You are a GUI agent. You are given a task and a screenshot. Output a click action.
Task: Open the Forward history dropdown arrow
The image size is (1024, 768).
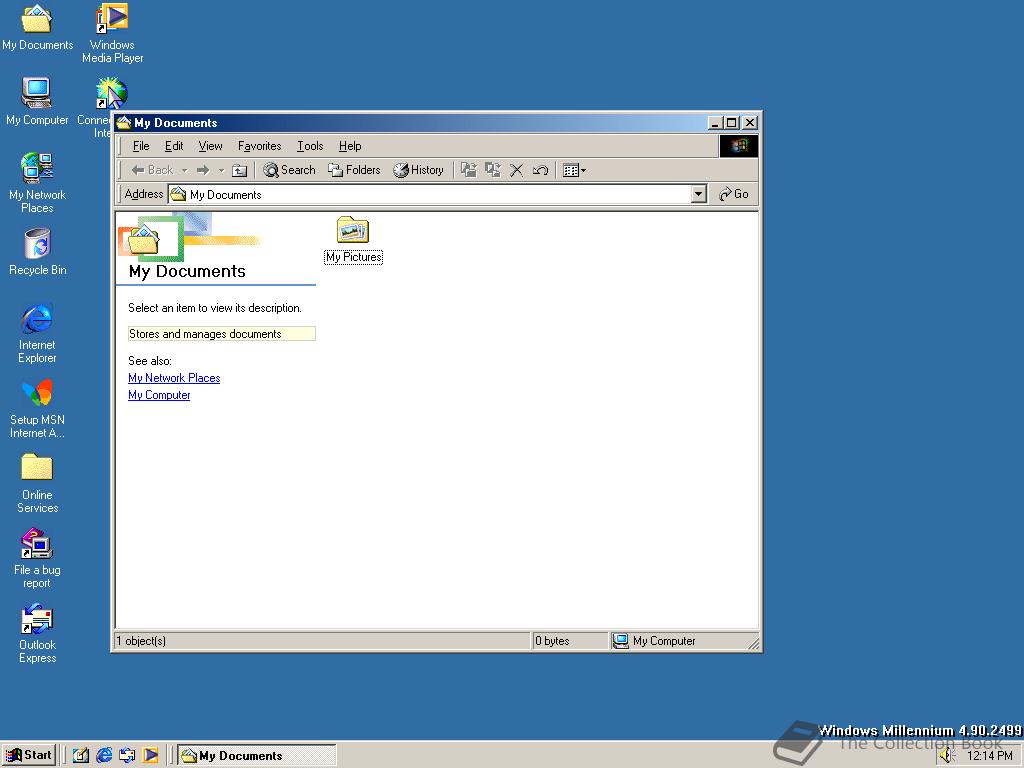221,170
